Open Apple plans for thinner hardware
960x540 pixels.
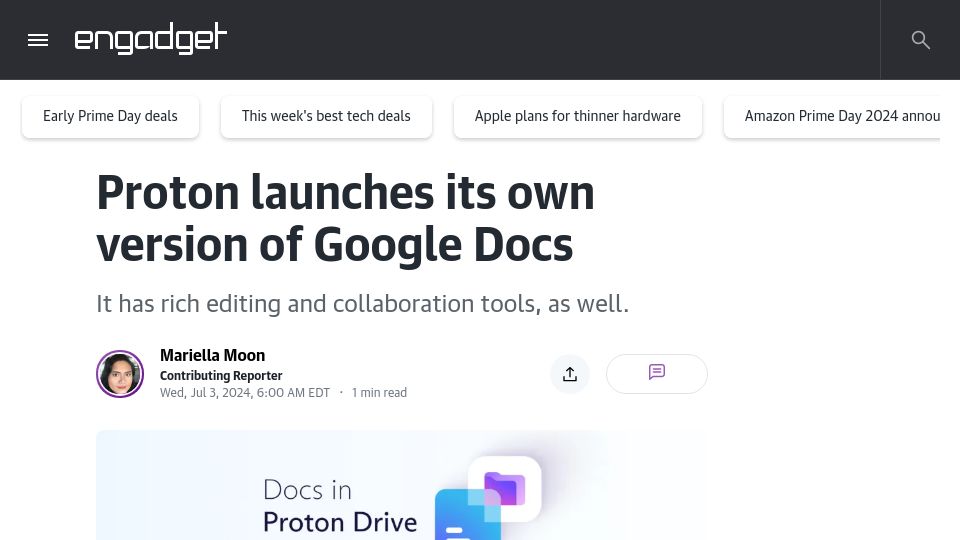pyautogui.click(x=578, y=116)
